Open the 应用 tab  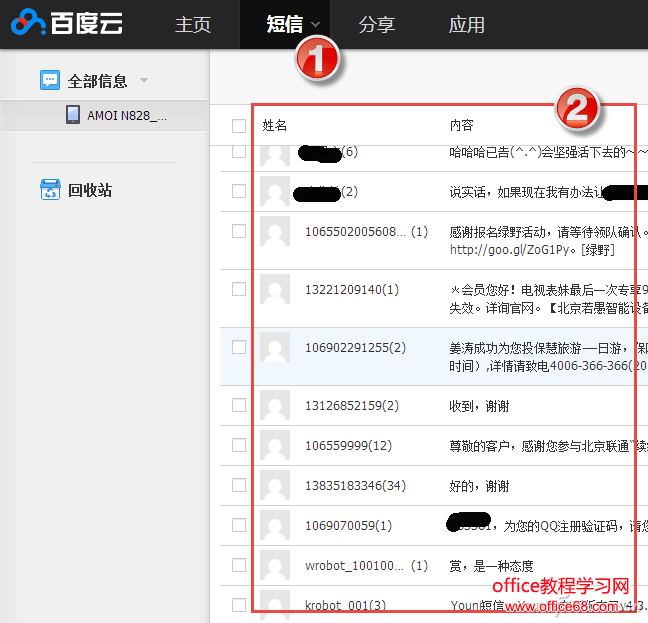(x=467, y=24)
